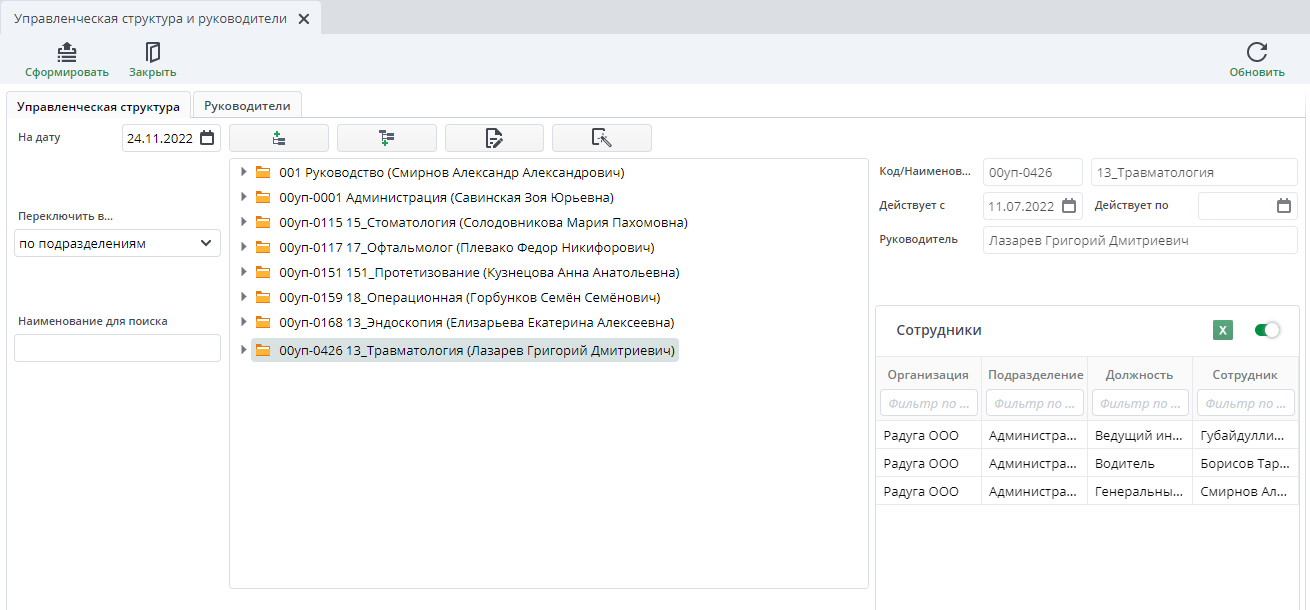Click the Сформировать toolbar icon
1310x610 pixels.
[x=67, y=52]
